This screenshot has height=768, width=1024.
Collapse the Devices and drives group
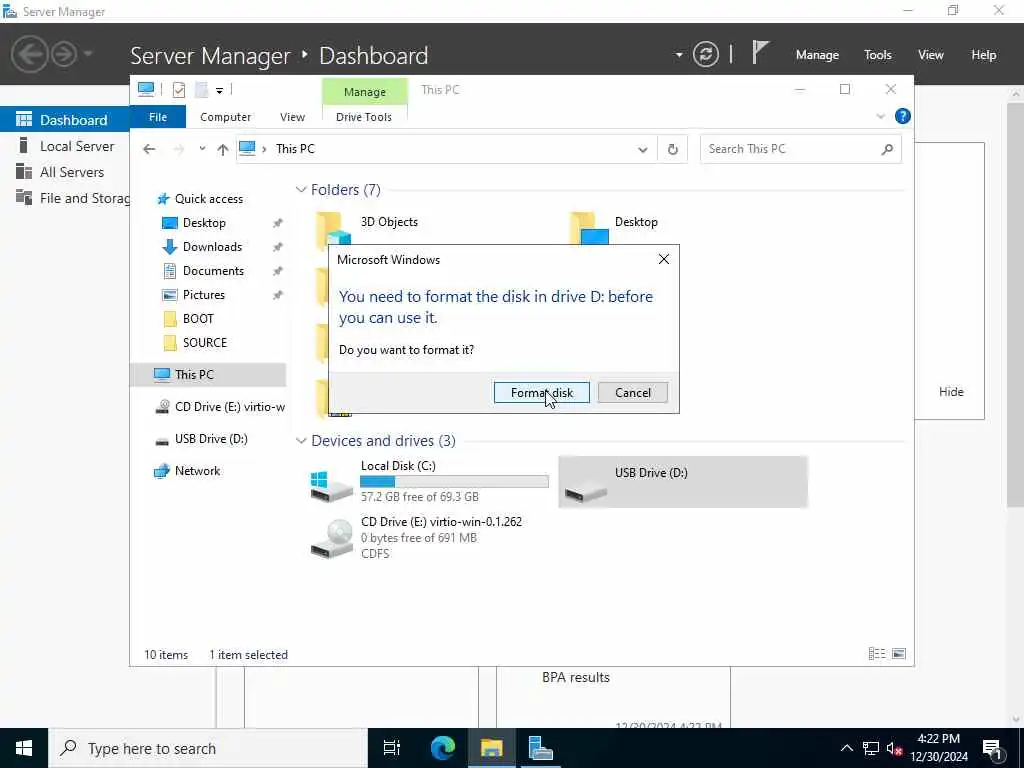coord(301,441)
